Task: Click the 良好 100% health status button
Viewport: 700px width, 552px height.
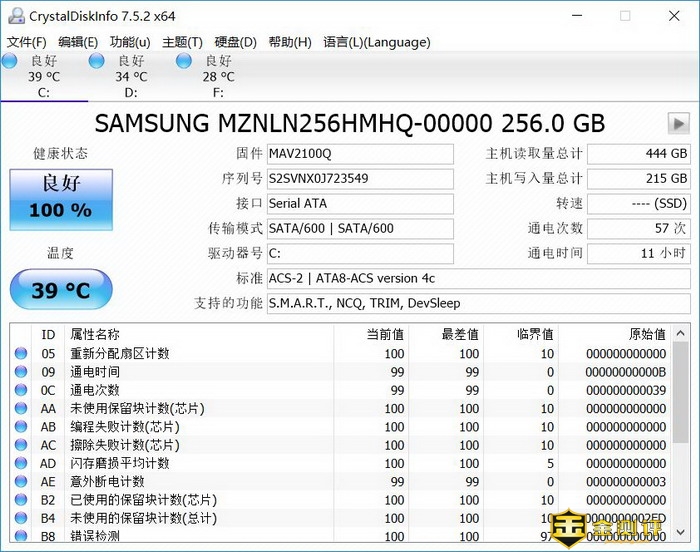Action: 60,198
